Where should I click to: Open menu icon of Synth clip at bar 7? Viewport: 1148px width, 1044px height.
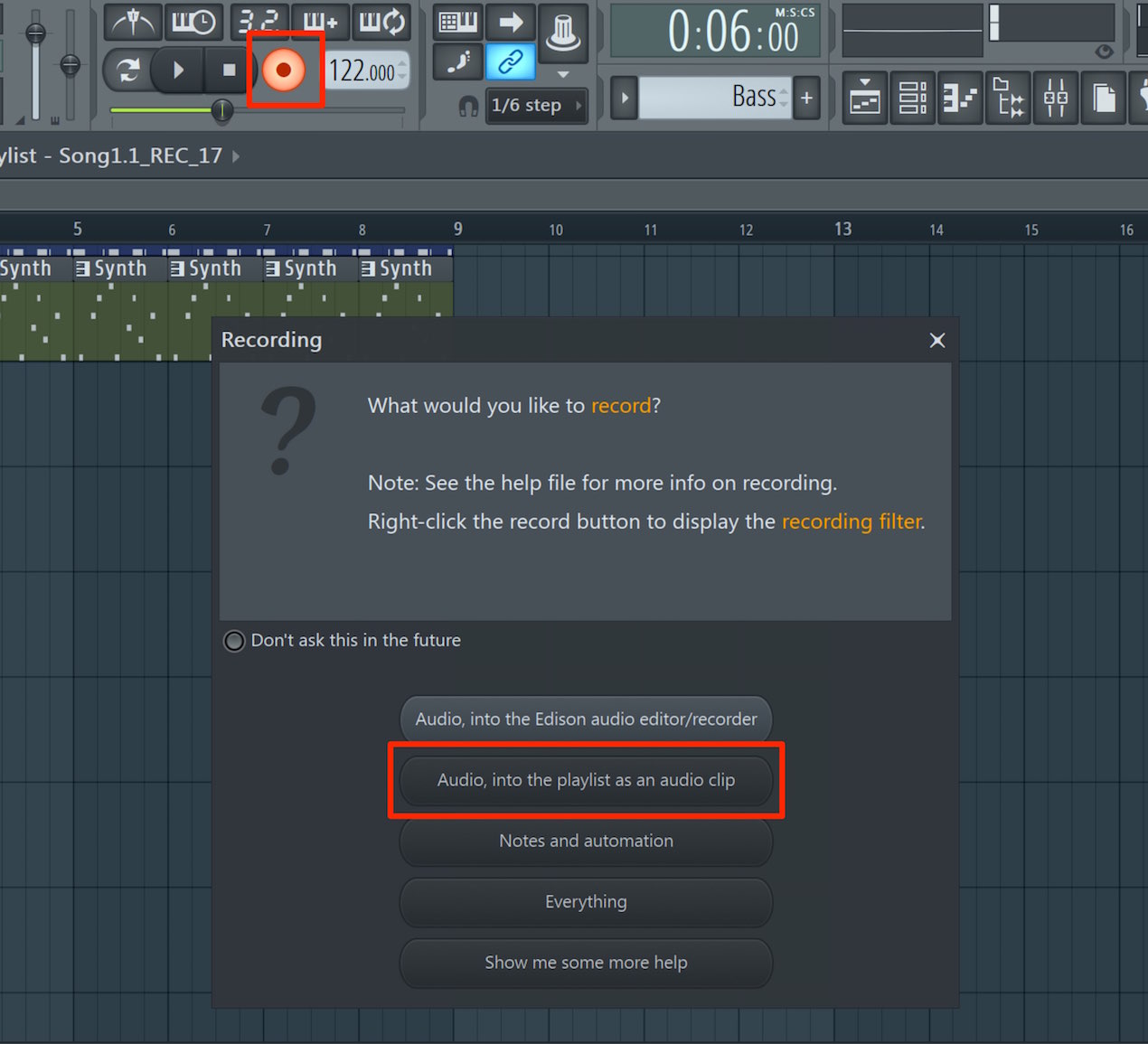click(273, 268)
